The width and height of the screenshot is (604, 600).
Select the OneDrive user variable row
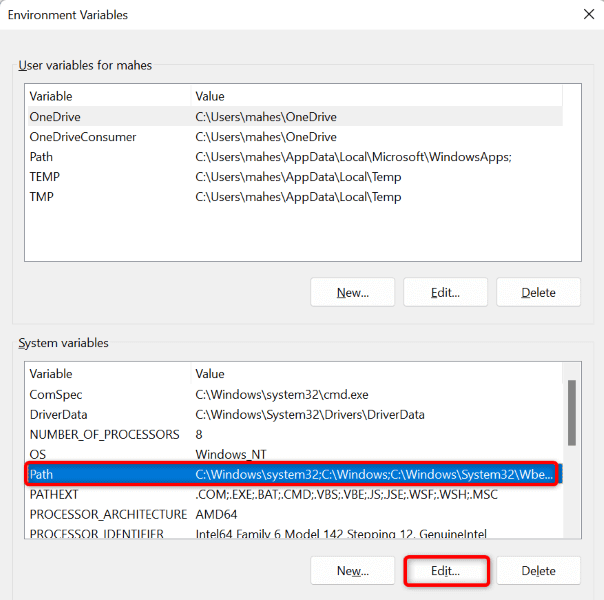point(295,117)
